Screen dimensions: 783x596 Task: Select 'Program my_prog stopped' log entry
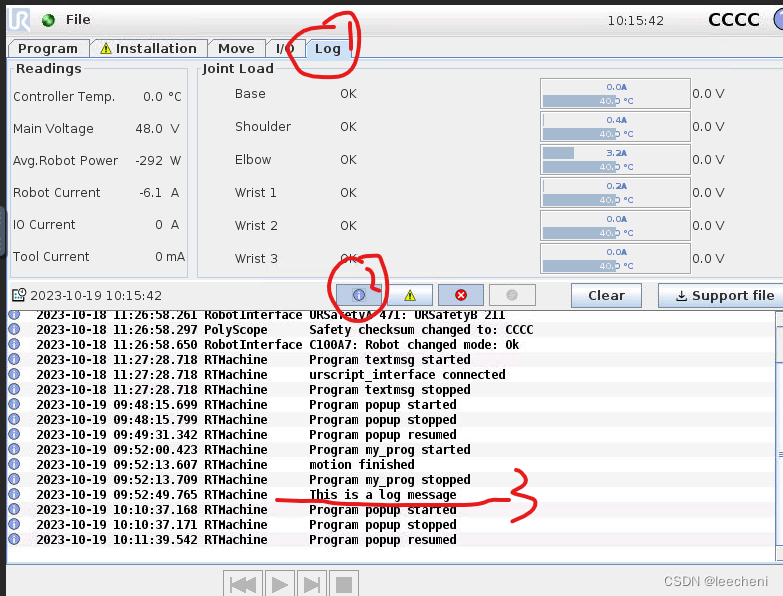point(391,480)
